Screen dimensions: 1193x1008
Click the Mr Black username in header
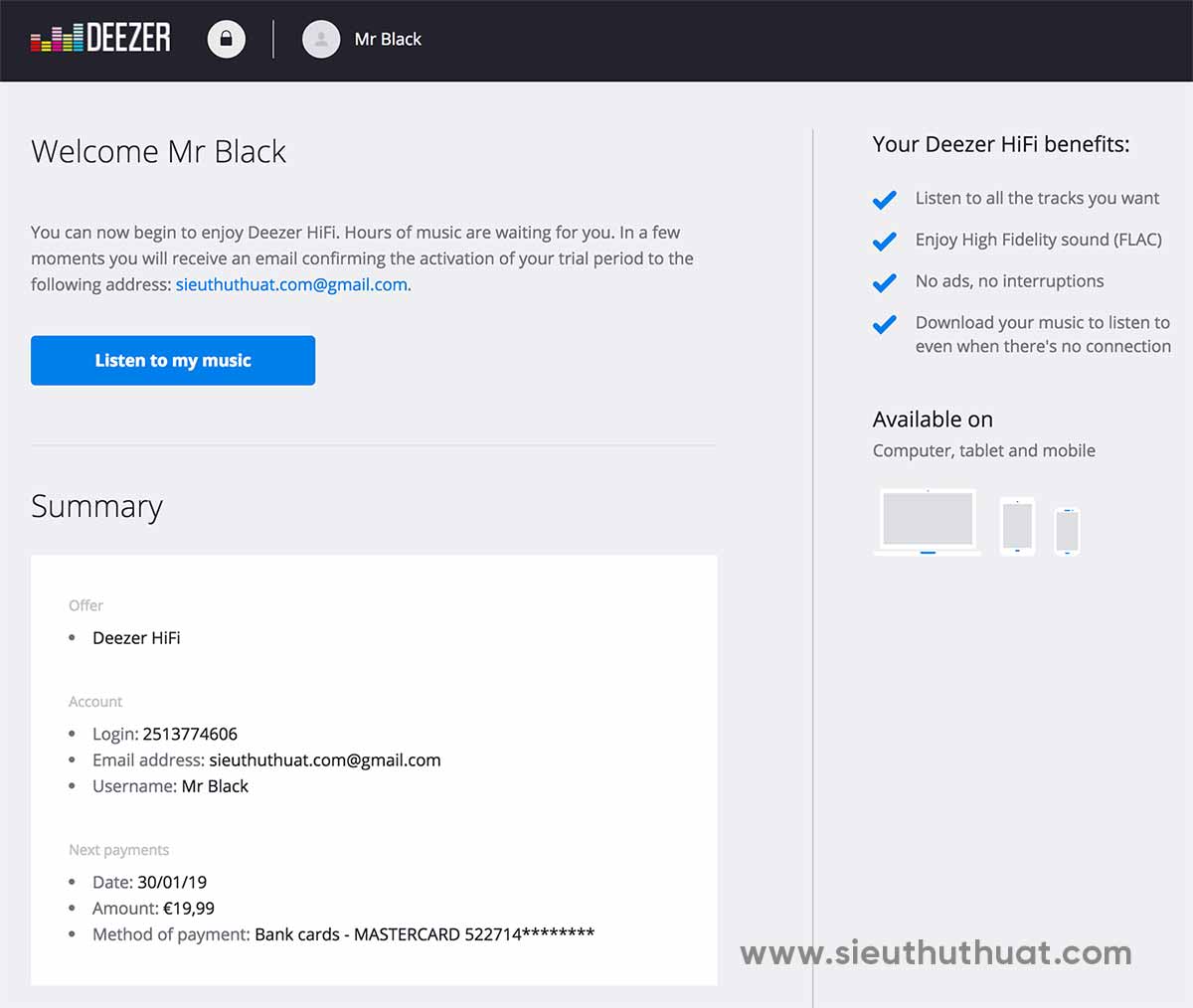388,39
